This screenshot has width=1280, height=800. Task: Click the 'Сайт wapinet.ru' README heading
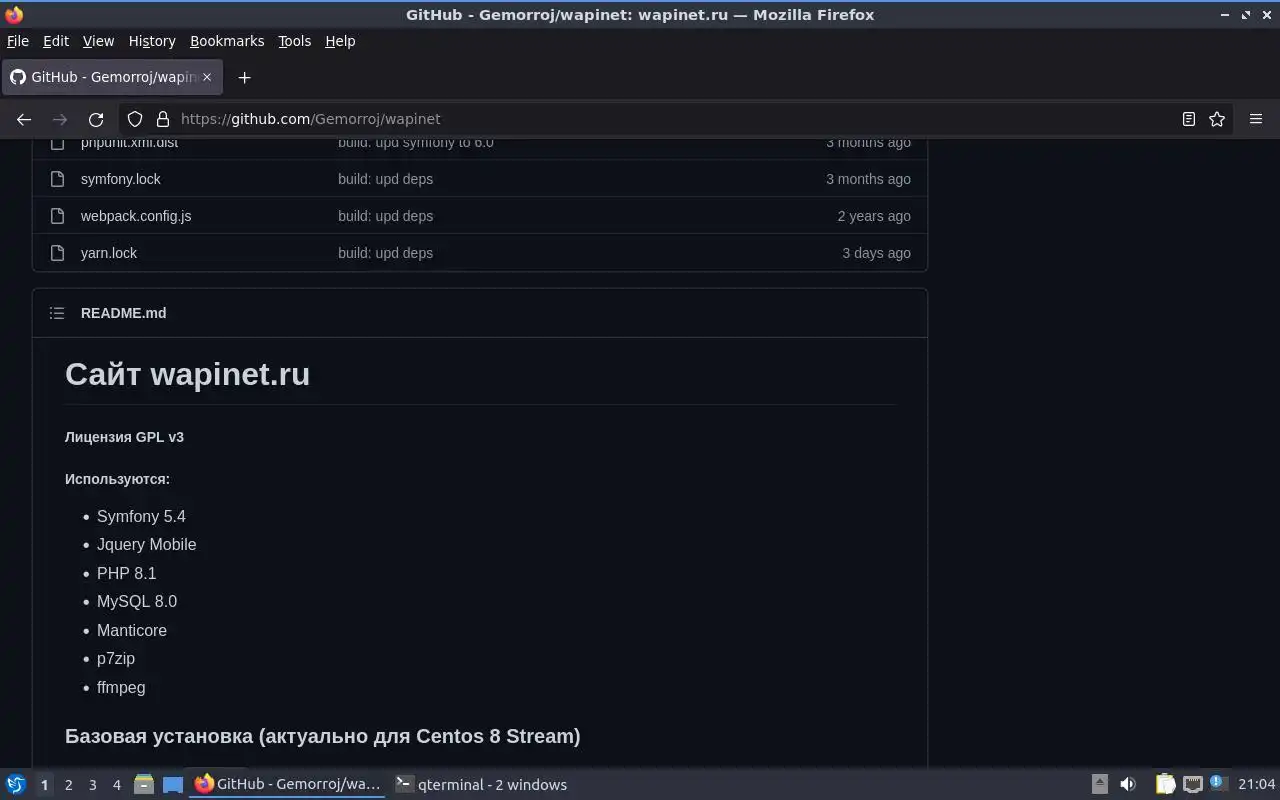coord(187,374)
